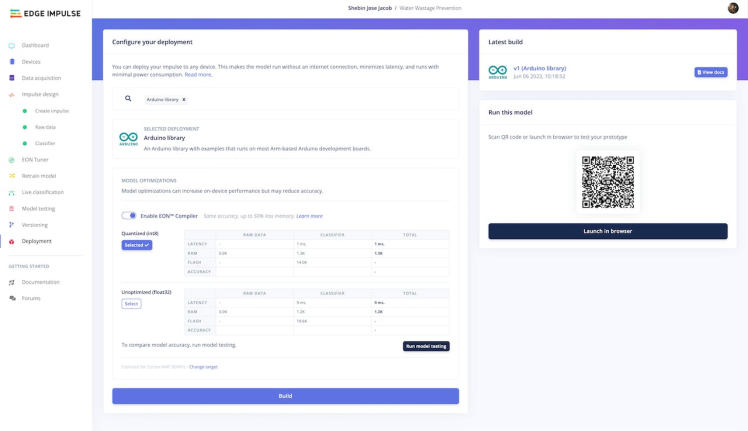The width and height of the screenshot is (748, 431).
Task: Click the Arduino logo in selected deployment
Action: point(128,138)
